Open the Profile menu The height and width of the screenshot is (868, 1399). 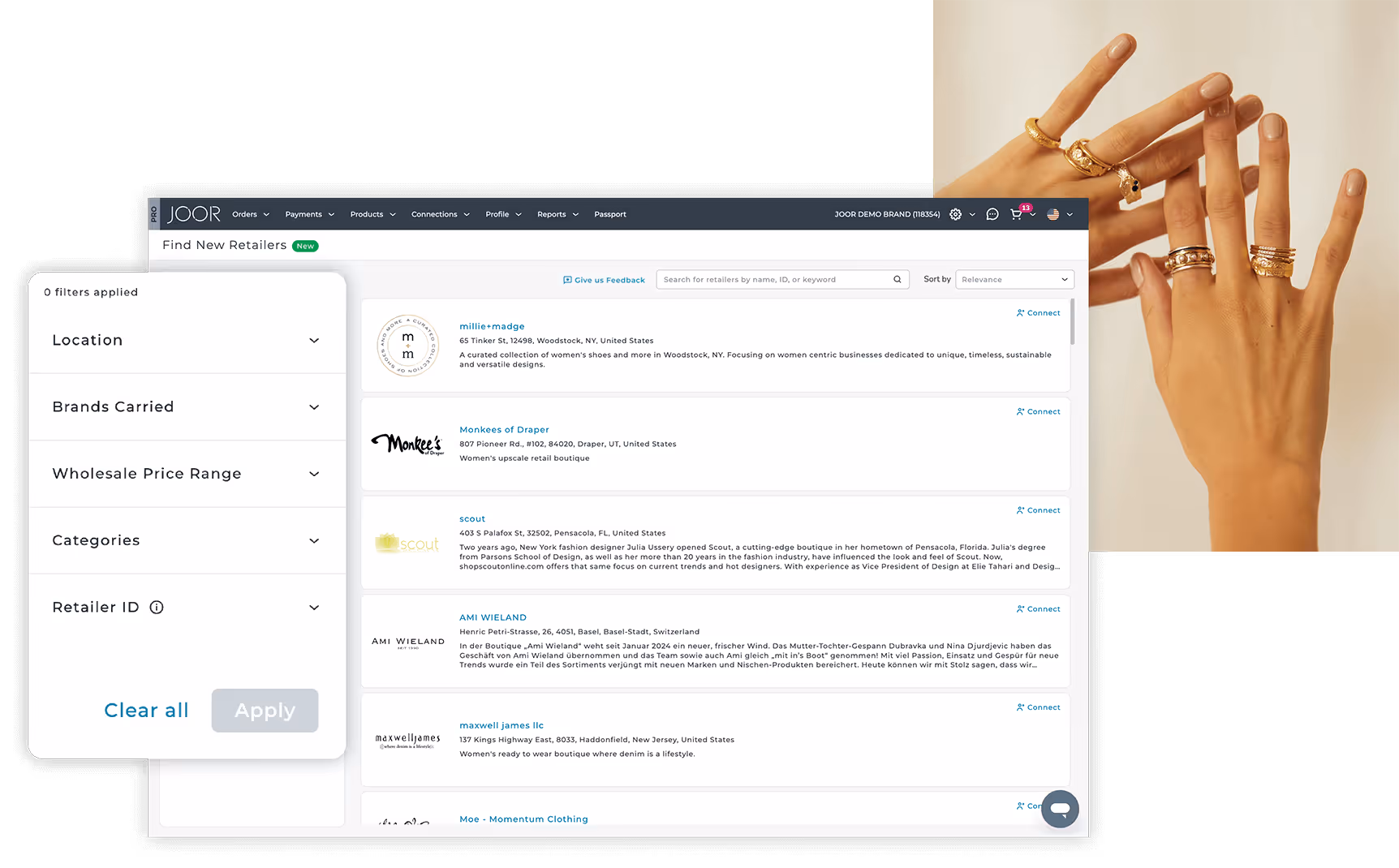(x=504, y=214)
